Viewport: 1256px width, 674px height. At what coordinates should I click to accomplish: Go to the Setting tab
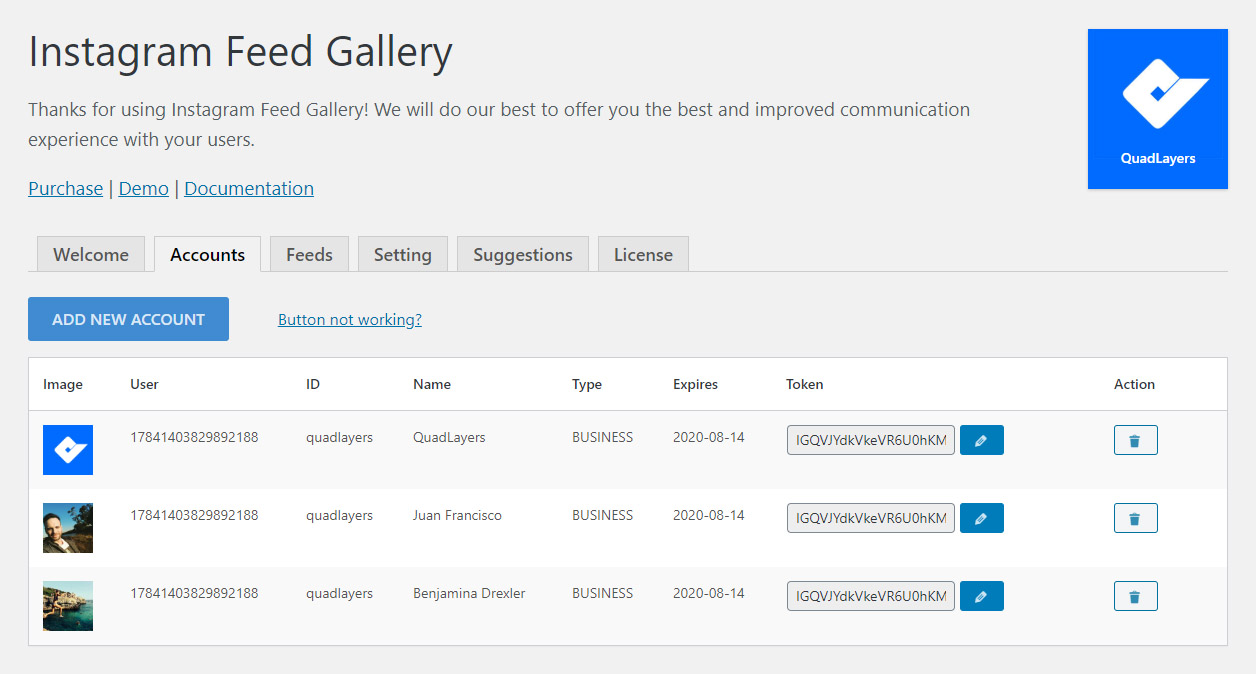pyautogui.click(x=402, y=255)
